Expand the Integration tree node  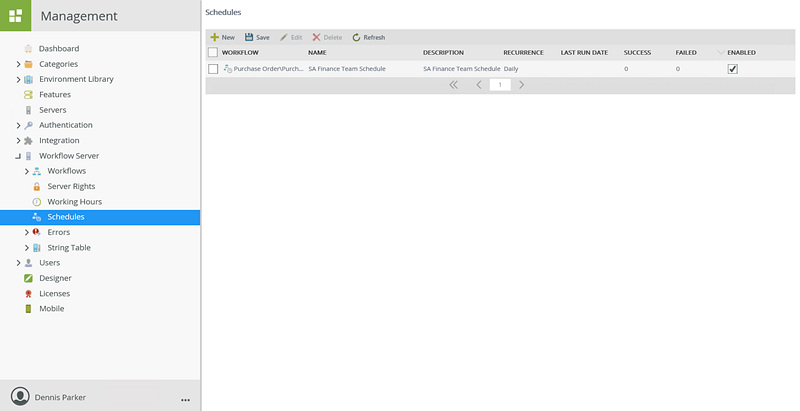18,140
